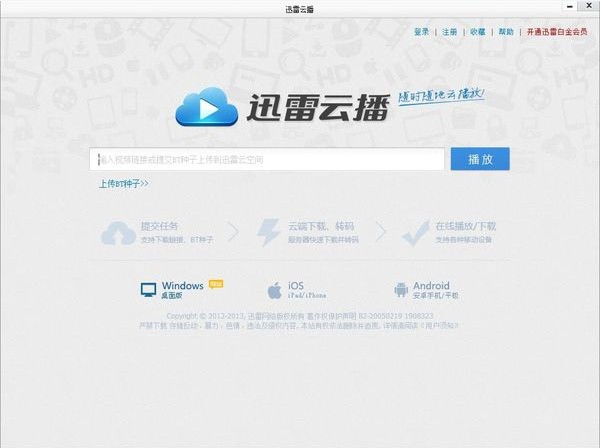The height and width of the screenshot is (448, 600).
Task: Click the video link input field
Action: point(267,159)
